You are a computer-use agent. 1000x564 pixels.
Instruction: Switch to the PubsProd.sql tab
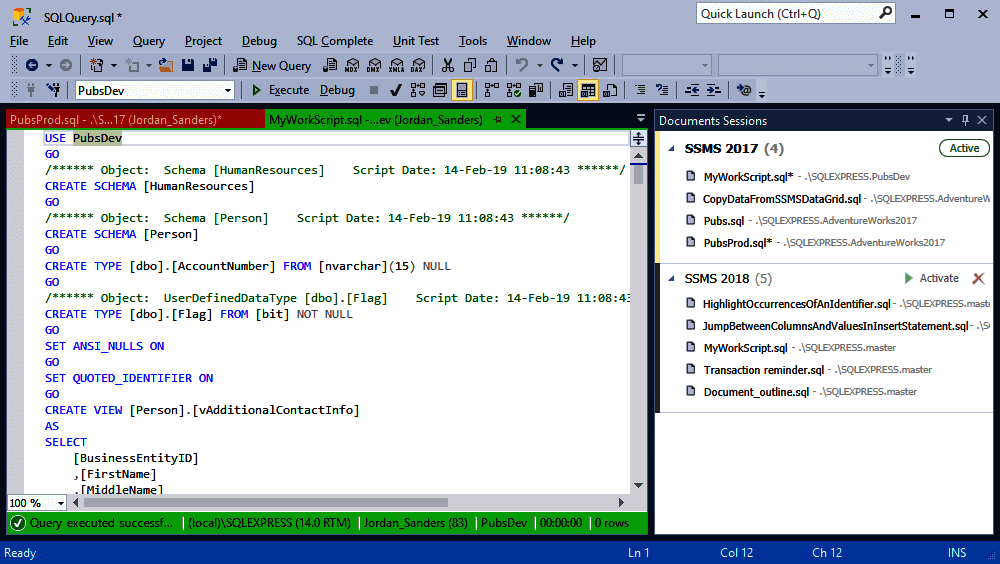point(115,120)
